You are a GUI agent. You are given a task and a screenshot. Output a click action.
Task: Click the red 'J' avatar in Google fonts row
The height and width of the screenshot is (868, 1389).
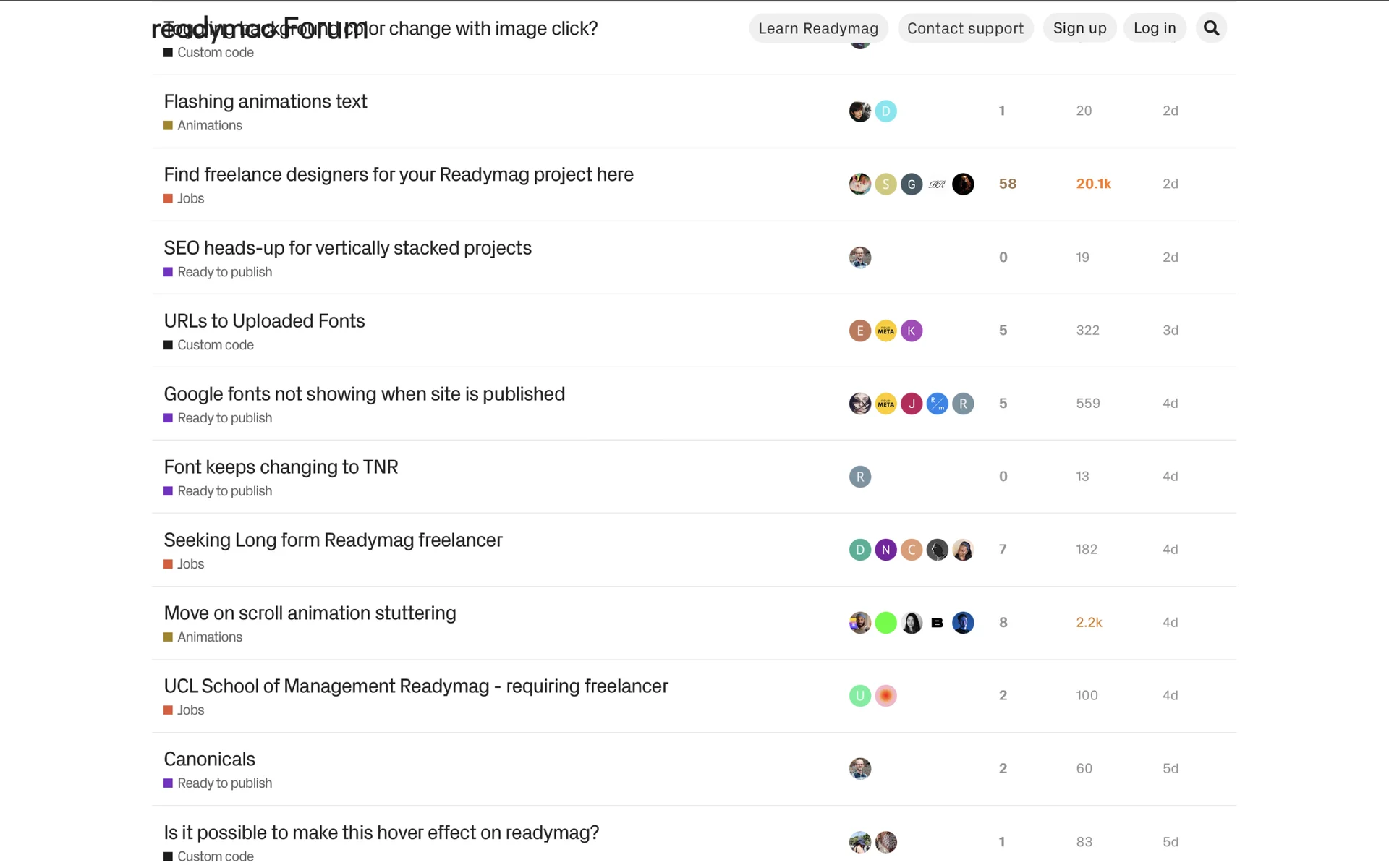(912, 404)
